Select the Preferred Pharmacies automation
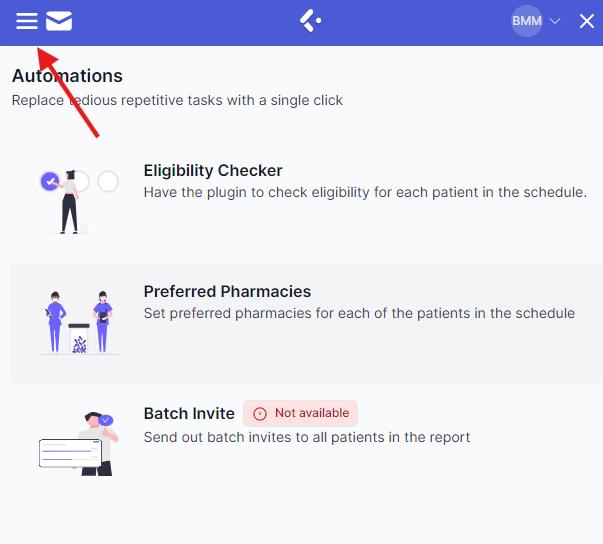Viewport: 603px width, 544px height. point(227,292)
